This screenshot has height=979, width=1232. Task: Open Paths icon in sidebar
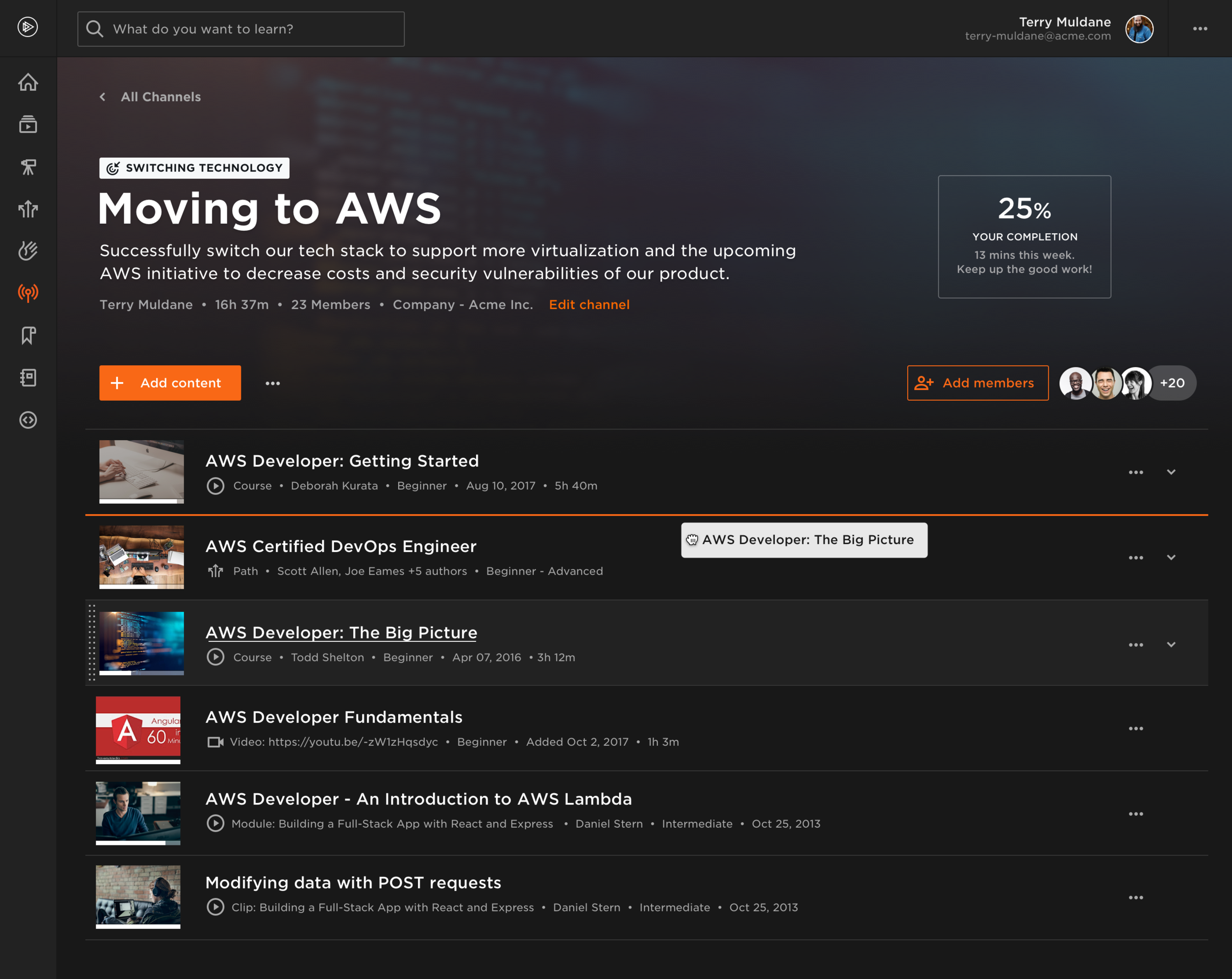point(28,209)
